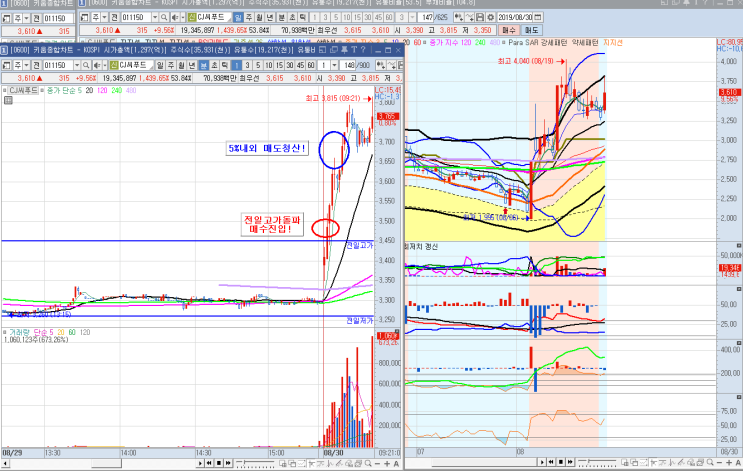Click zoom magnifier icon in front chart bottom bar

coord(368,463)
